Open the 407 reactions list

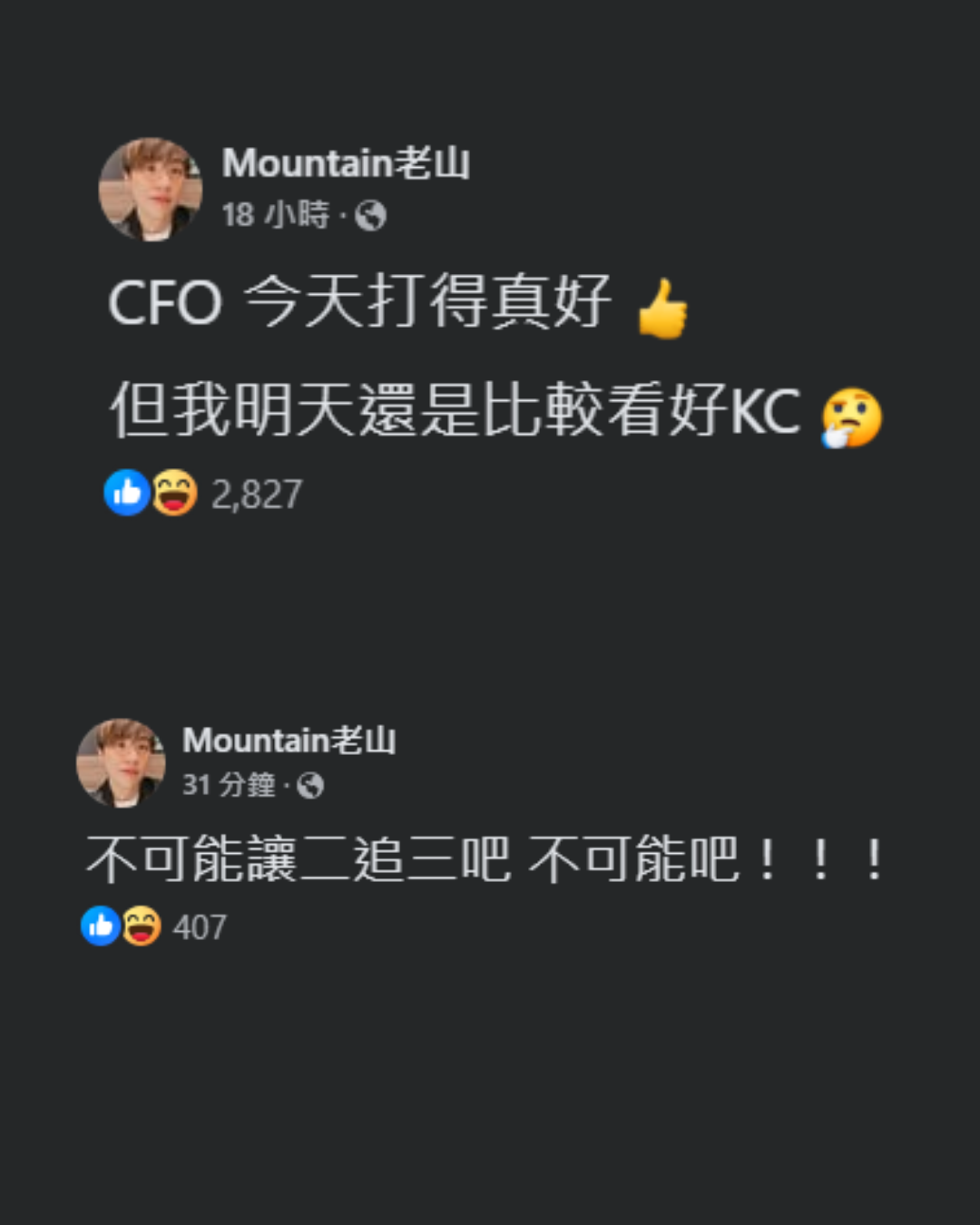tap(200, 926)
